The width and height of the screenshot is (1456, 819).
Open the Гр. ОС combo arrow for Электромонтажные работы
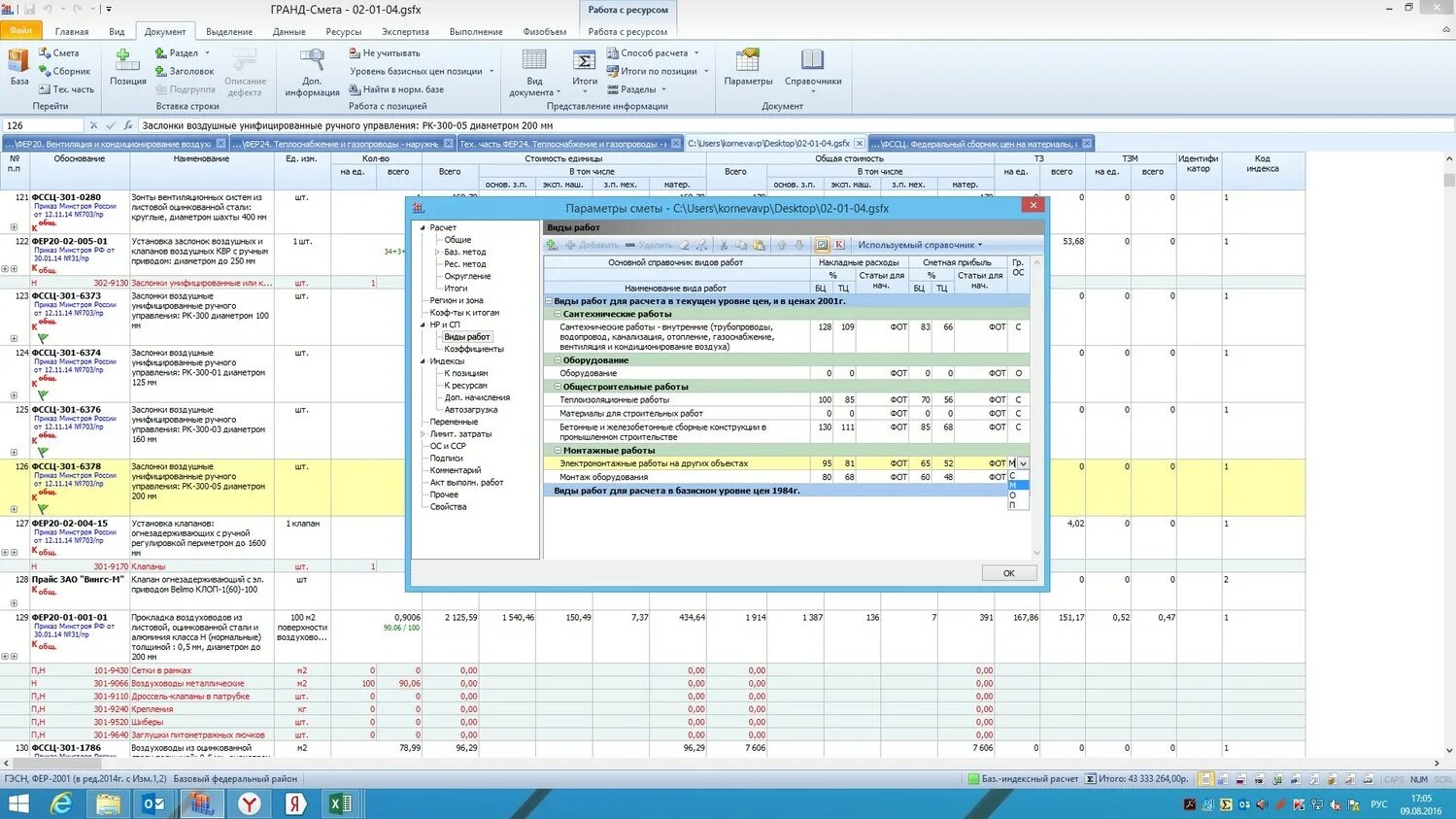(x=1023, y=464)
